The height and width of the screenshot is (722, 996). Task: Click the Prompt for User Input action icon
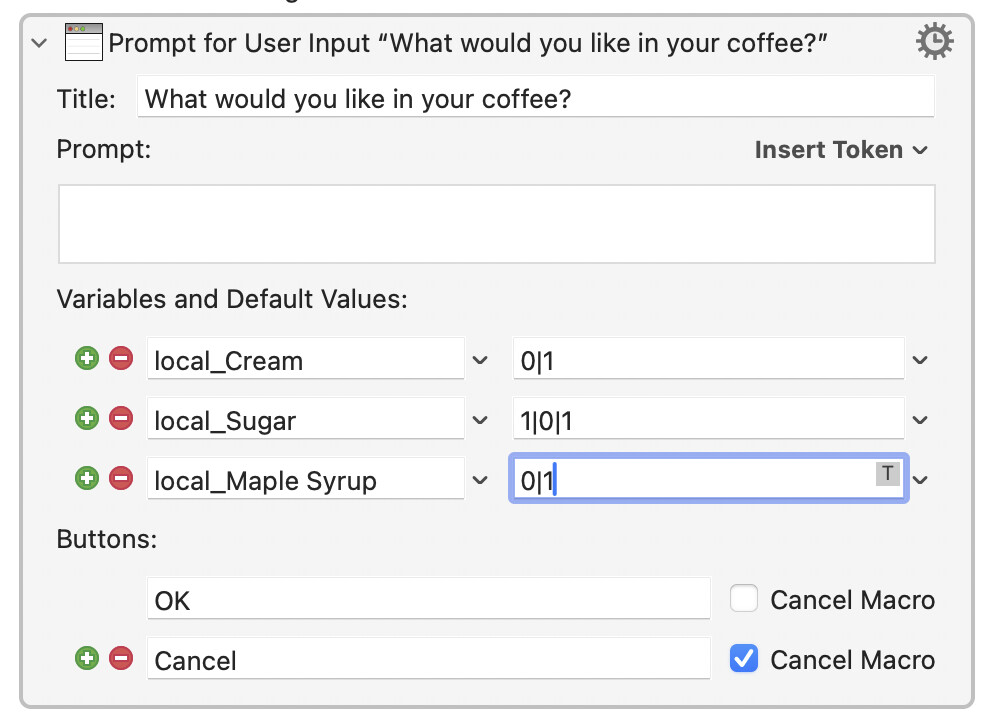(84, 43)
